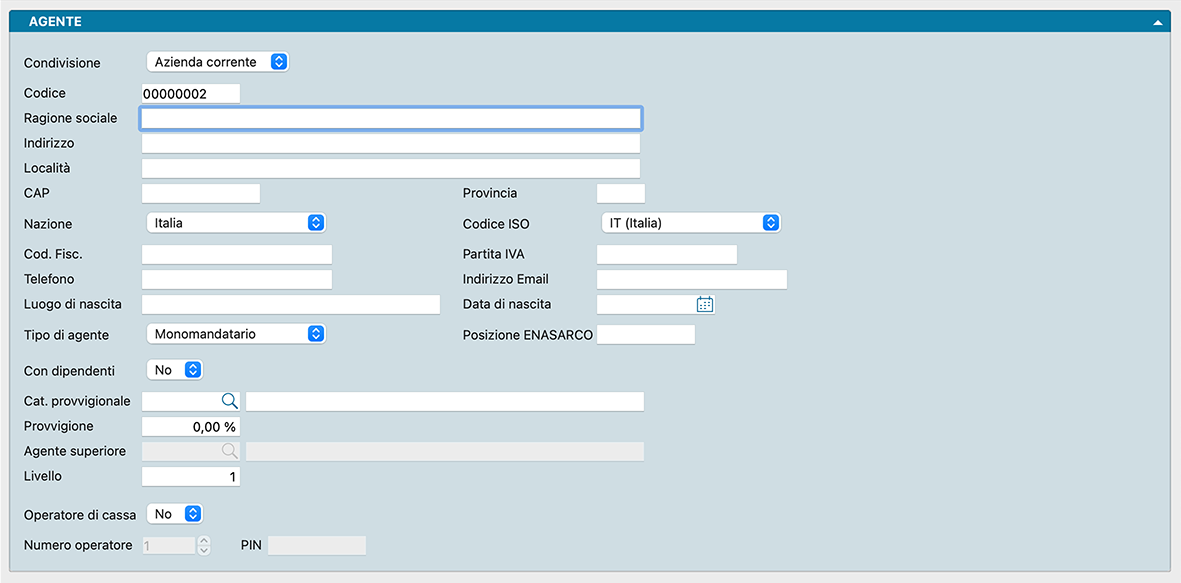Click the Posizione ENASARCO field

point(645,335)
